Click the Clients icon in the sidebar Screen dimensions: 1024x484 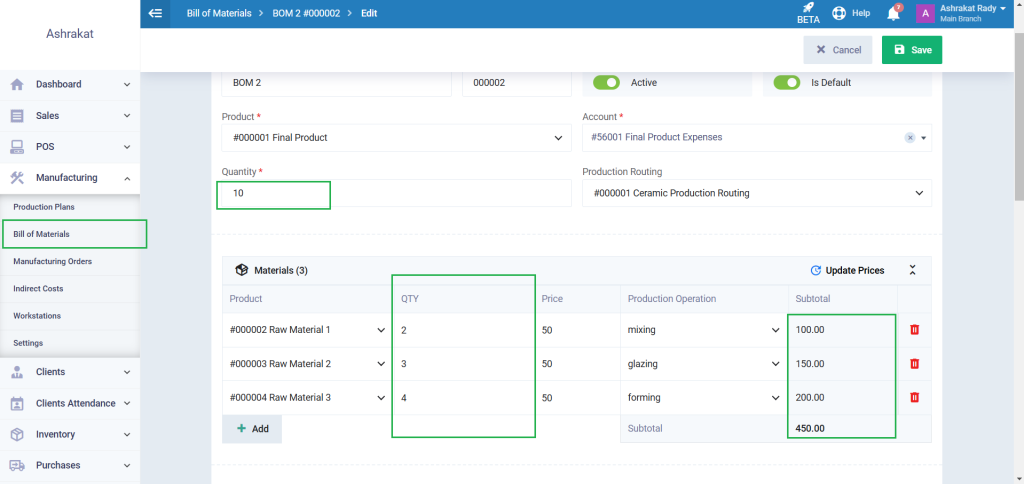[x=18, y=372]
